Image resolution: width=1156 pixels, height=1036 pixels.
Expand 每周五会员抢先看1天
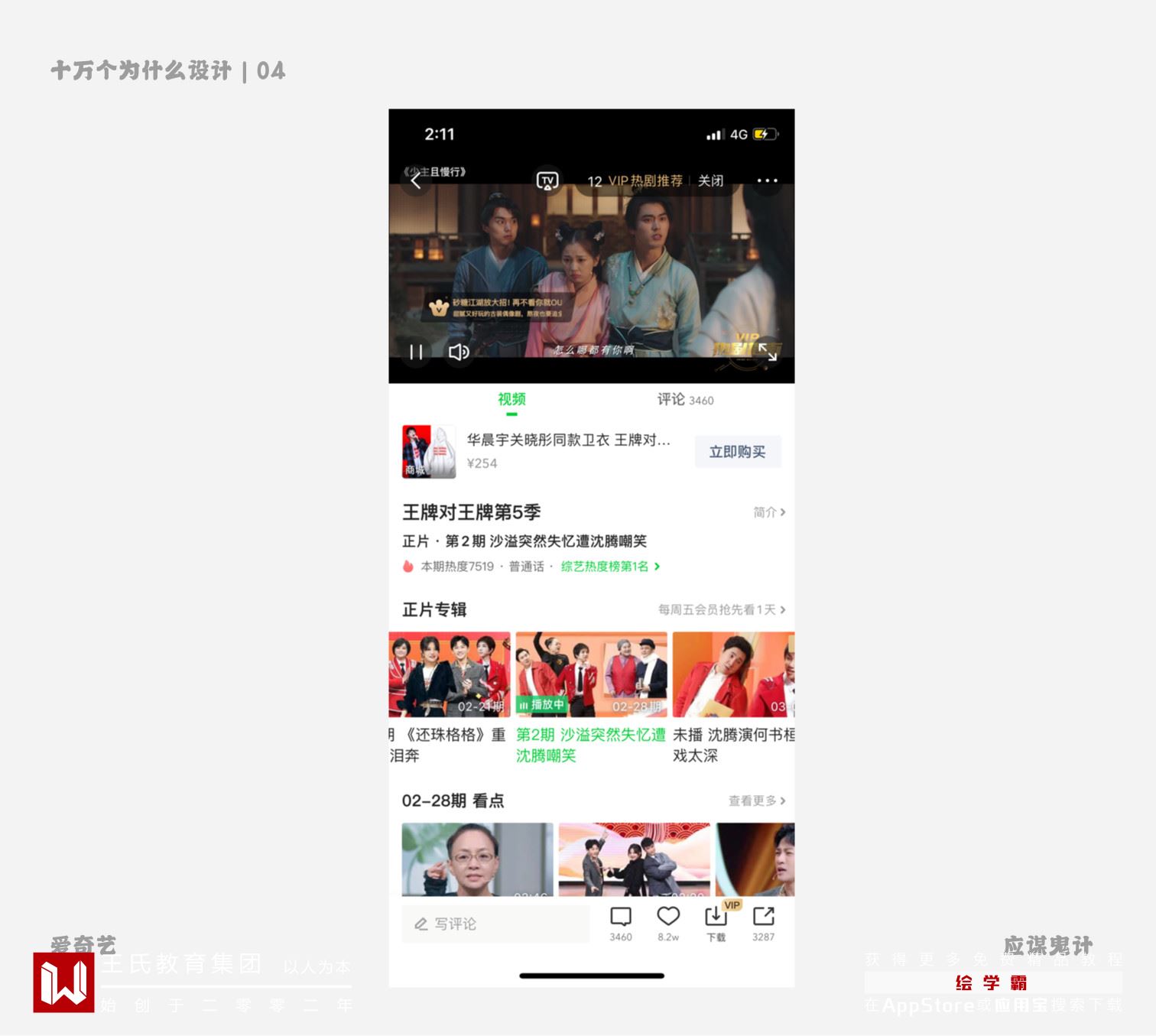pos(722,609)
